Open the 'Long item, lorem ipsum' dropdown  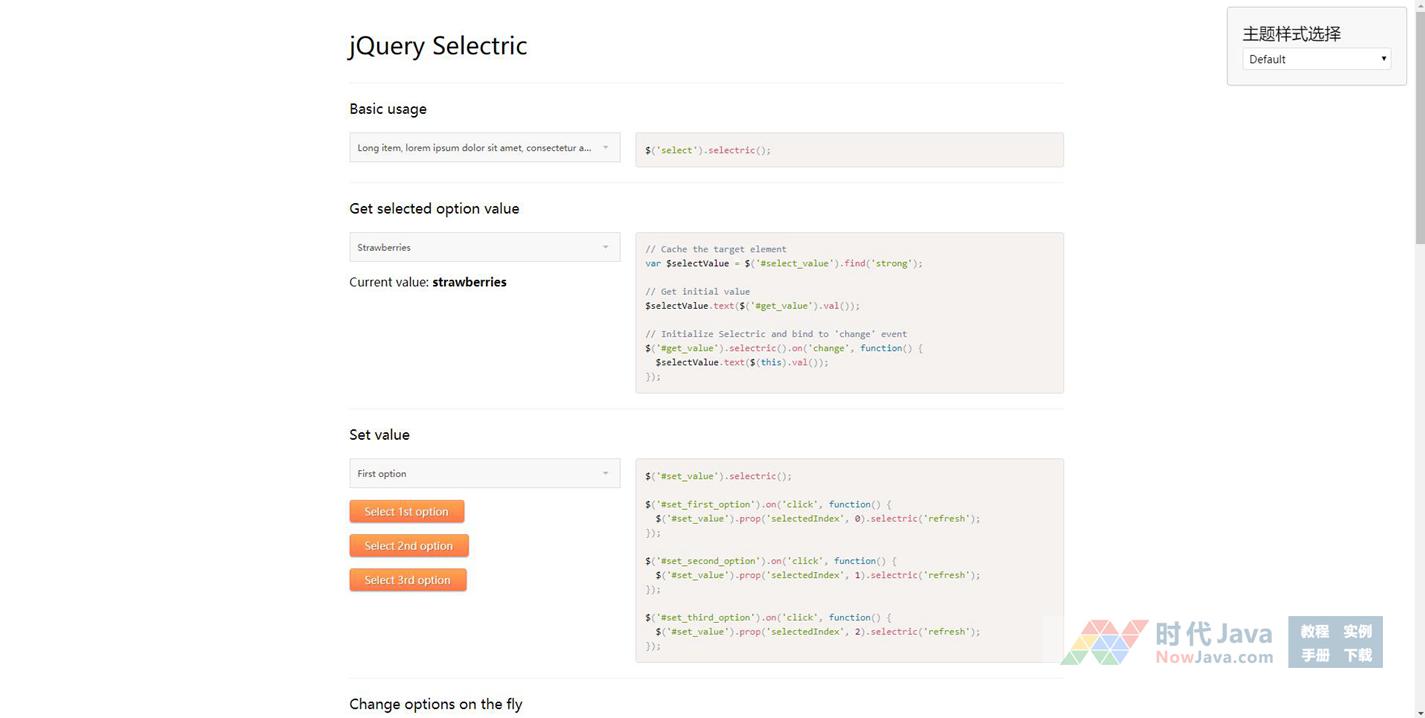coord(475,148)
